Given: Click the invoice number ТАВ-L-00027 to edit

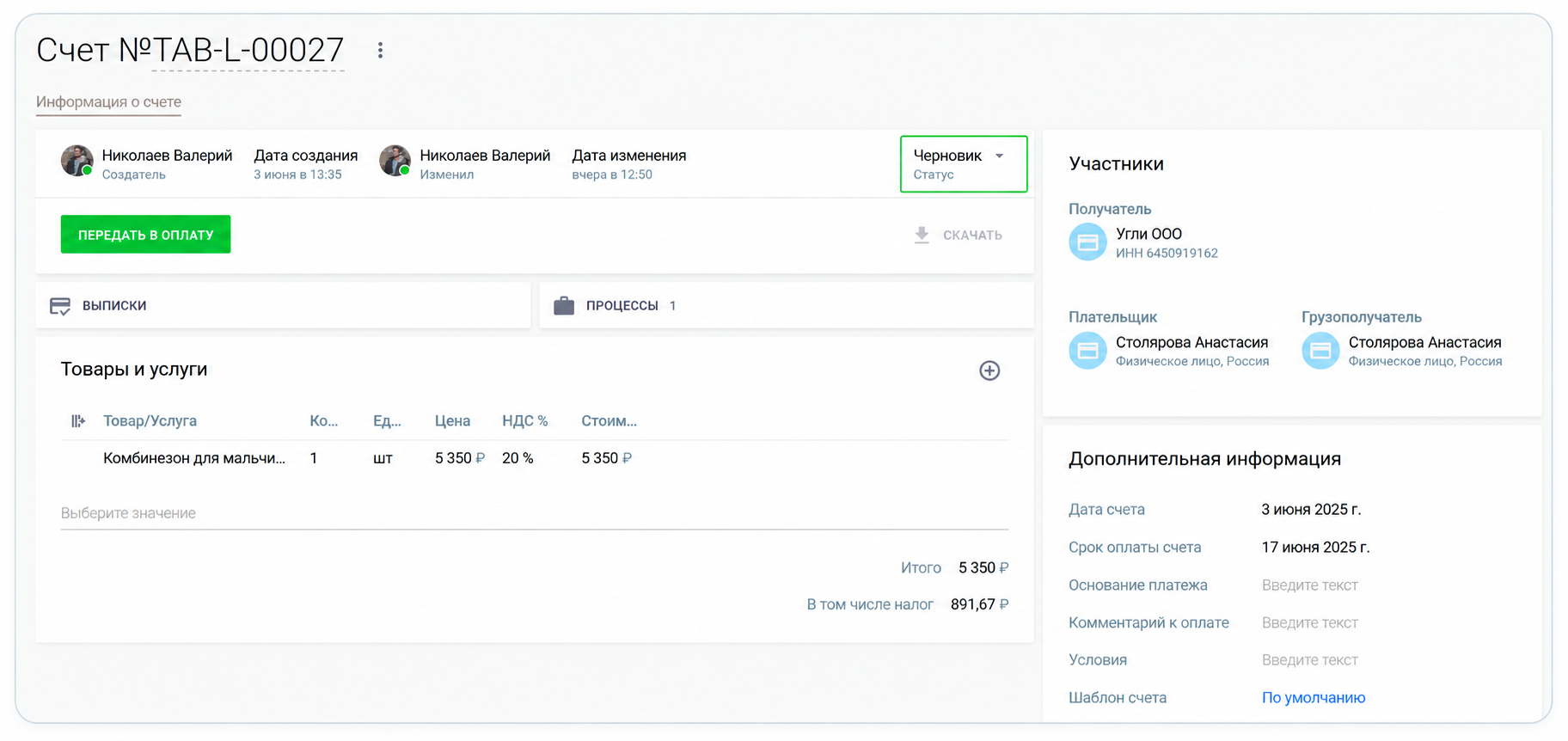Looking at the screenshot, I should pos(248,51).
